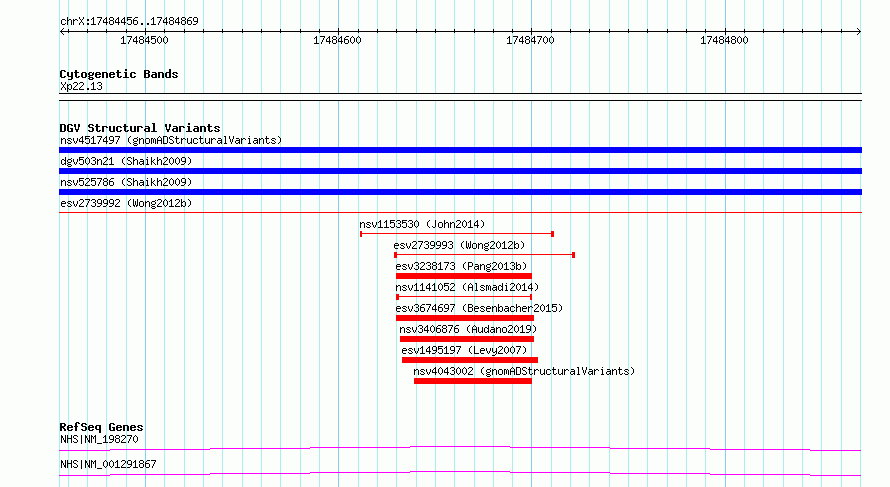
Task: Click the Xp22.13 band label
Action: pos(81,86)
